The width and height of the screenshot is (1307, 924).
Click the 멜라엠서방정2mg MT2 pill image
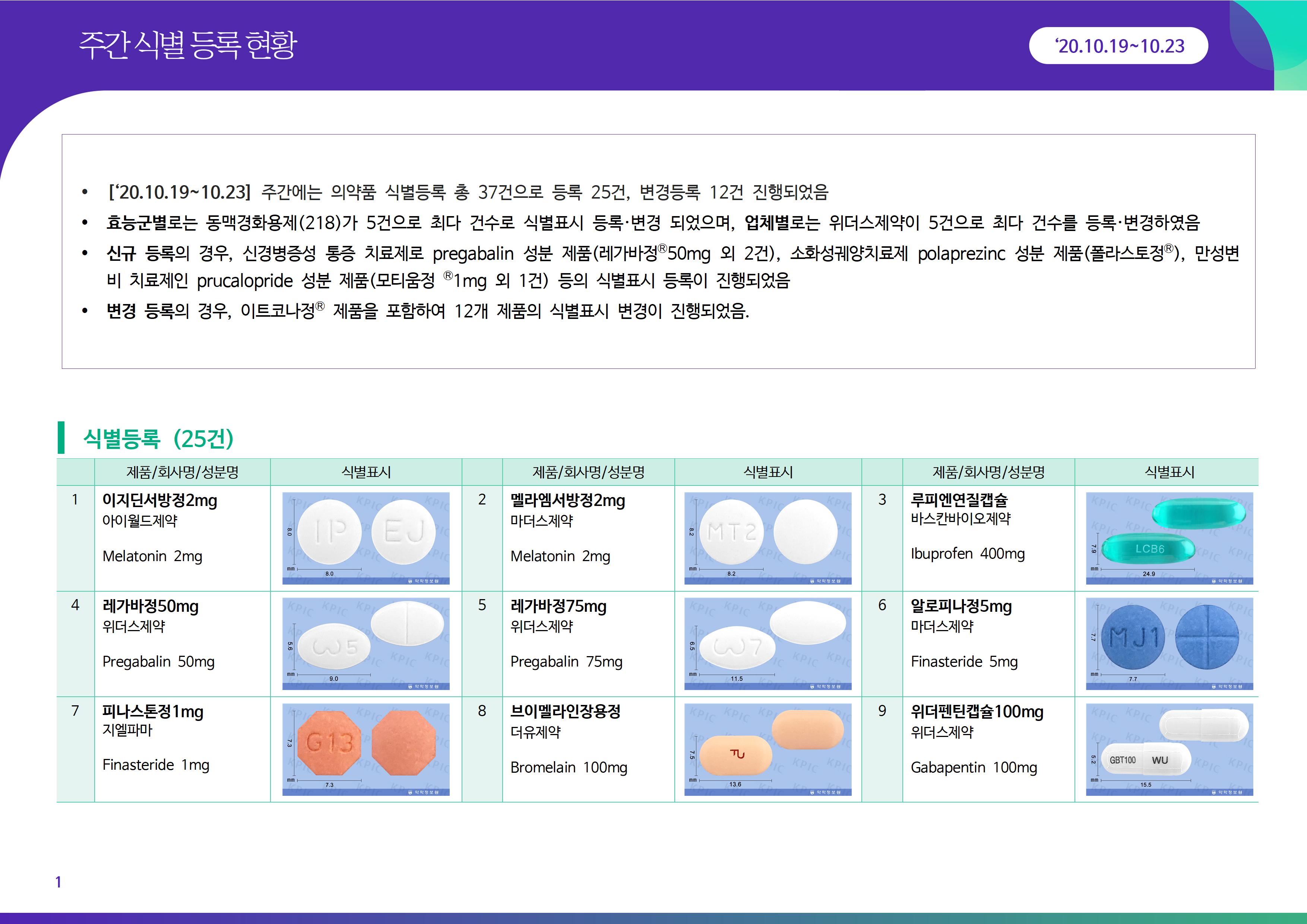click(x=768, y=538)
